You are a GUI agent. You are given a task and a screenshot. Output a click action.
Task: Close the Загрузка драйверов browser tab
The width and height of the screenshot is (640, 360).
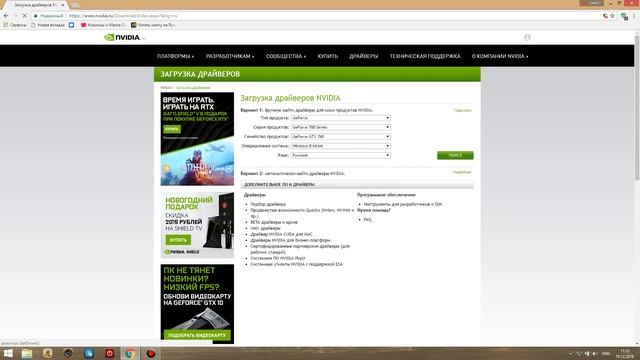click(x=62, y=5)
